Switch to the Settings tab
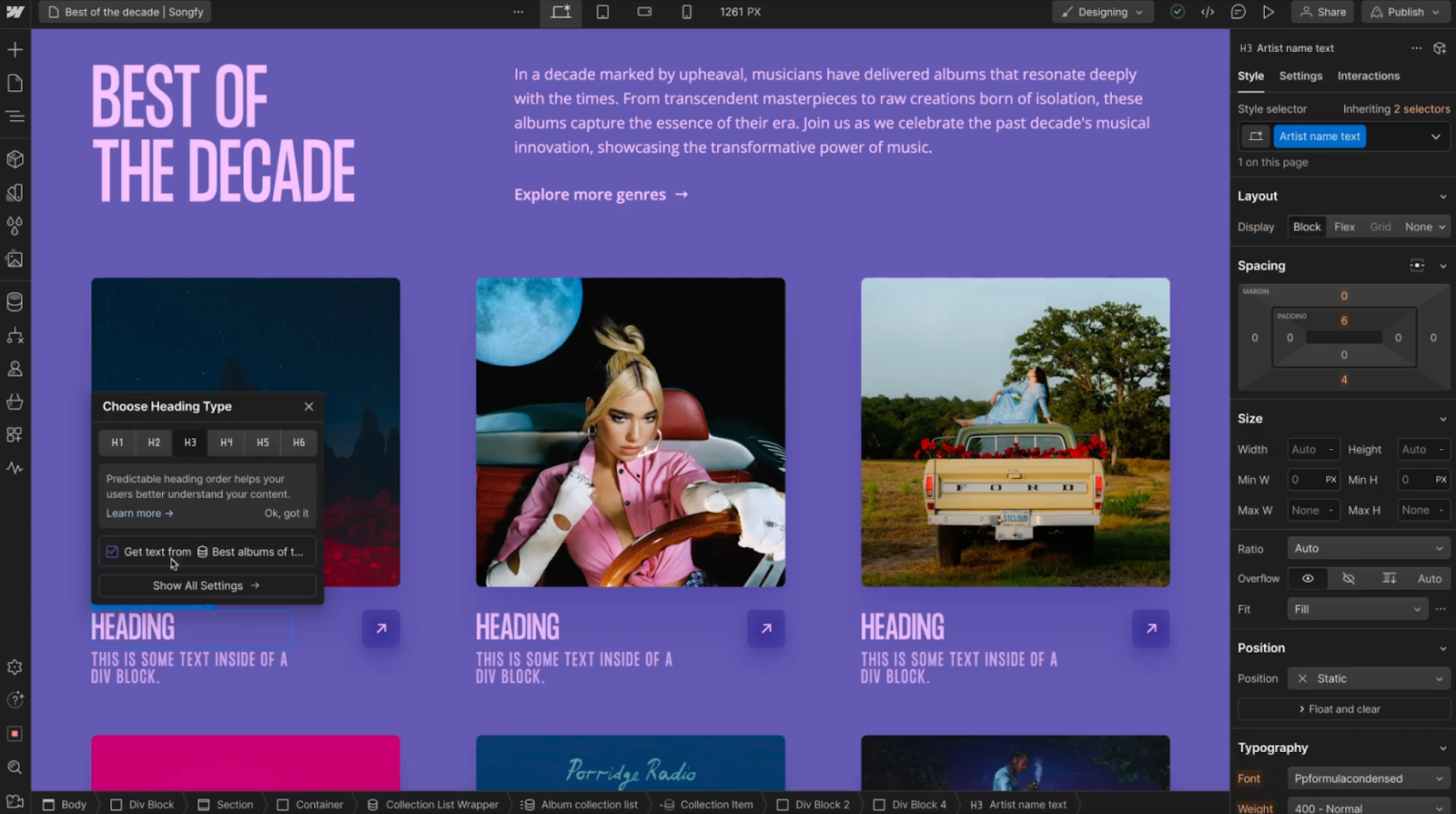Screen dimensions: 1456x814 1300,76
